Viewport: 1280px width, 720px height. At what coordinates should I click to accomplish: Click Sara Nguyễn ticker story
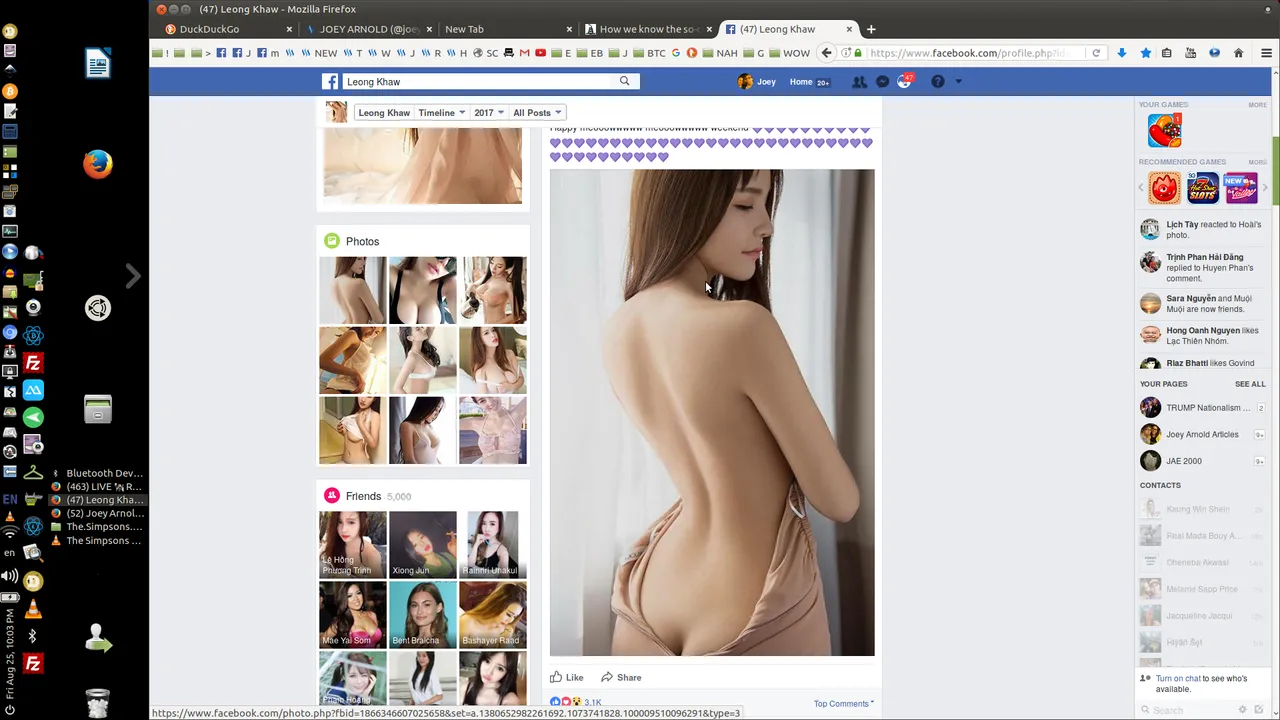tap(1203, 304)
